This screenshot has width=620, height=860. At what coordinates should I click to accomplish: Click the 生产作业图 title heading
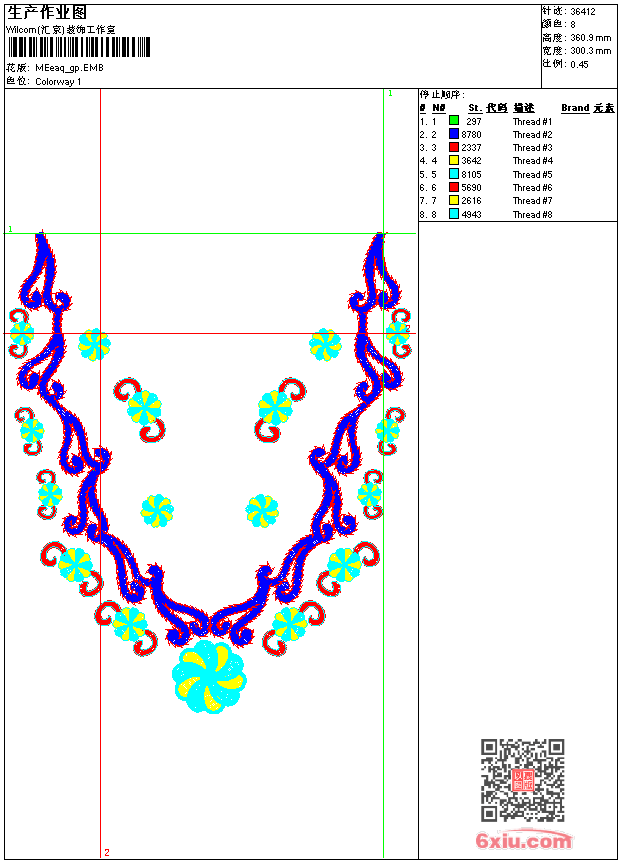[47, 12]
